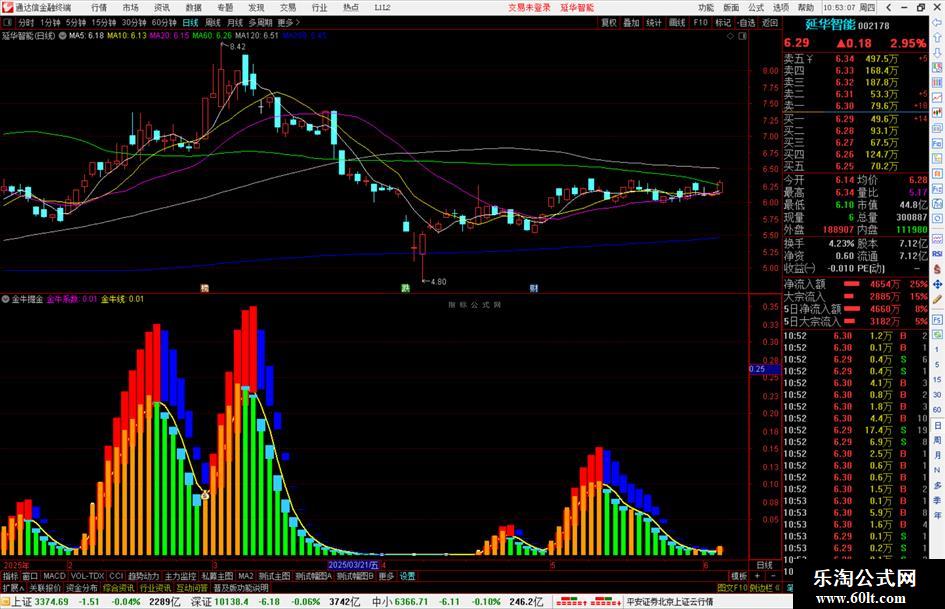Click the pencil drawing icon in sidebar
Viewport: 945px width, 609px height.
tap(937, 299)
